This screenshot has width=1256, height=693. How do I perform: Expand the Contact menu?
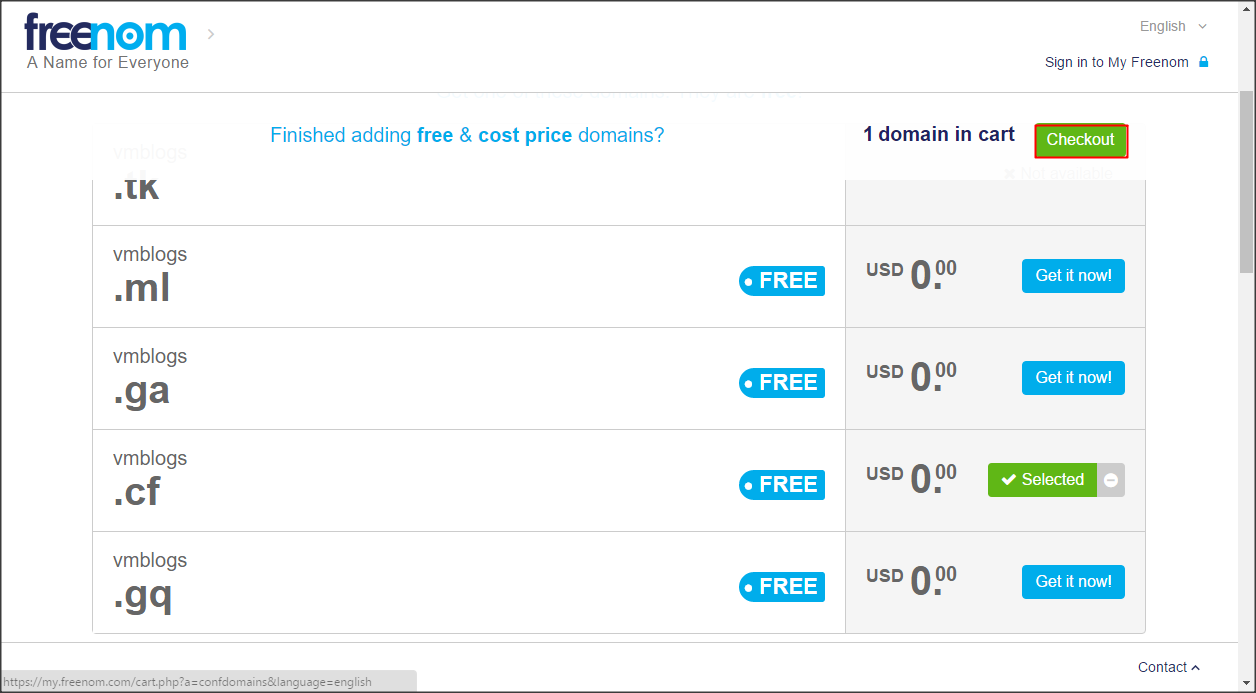(x=1168, y=667)
